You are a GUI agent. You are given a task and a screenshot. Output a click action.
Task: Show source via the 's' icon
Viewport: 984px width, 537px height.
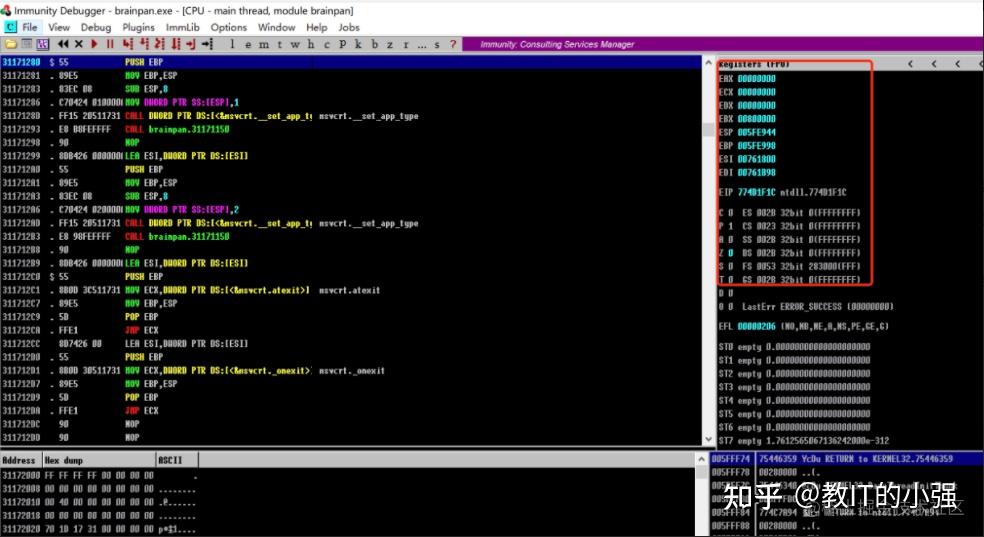pos(437,45)
